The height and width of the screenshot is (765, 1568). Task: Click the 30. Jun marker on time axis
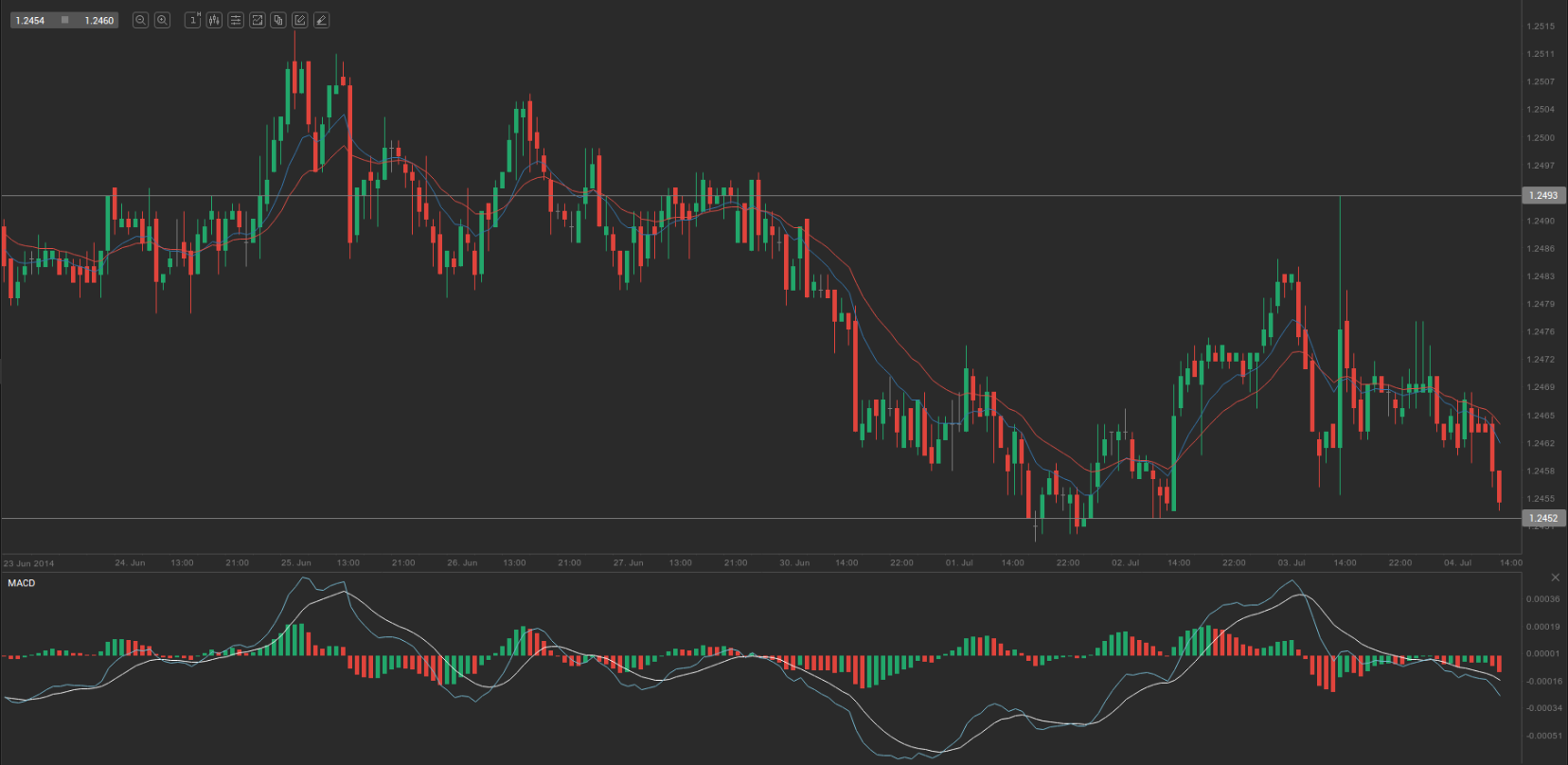pos(794,562)
